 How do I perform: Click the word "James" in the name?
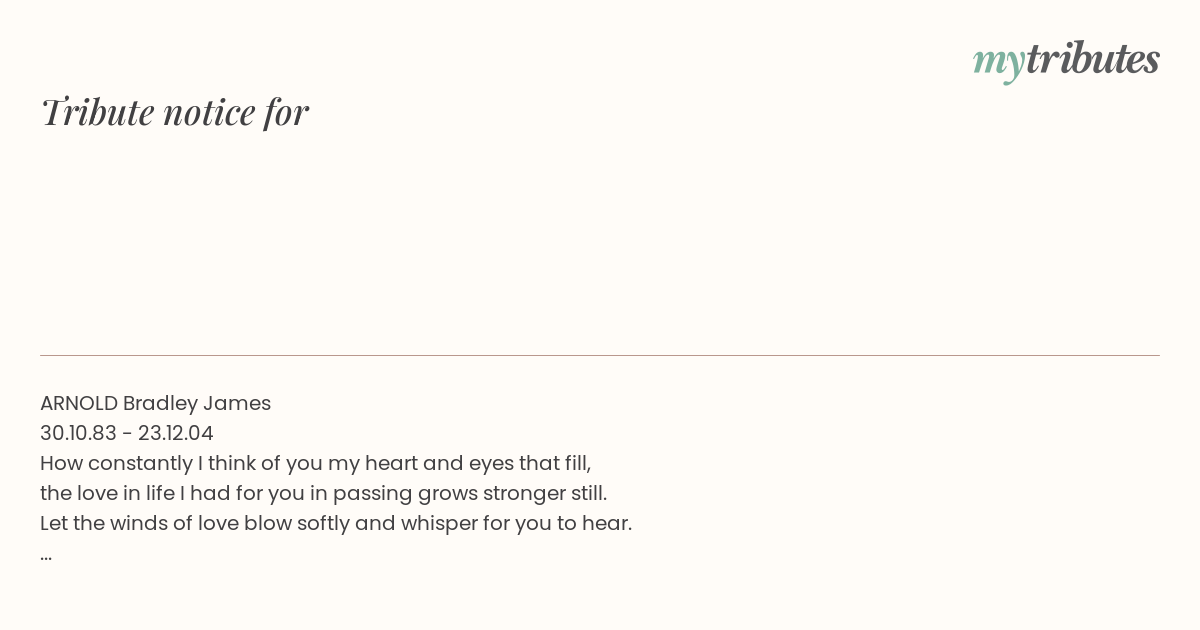click(237, 404)
